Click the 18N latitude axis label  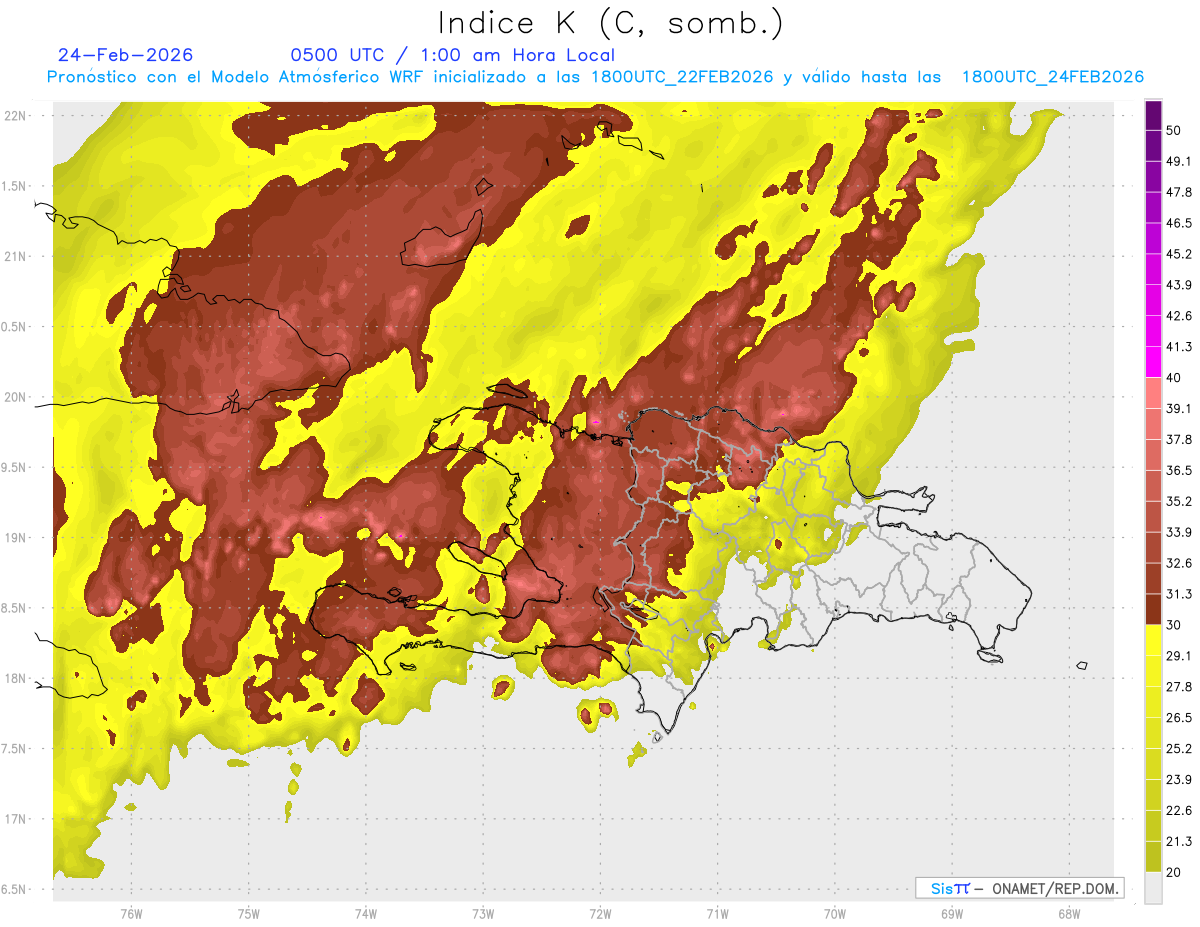tap(18, 679)
